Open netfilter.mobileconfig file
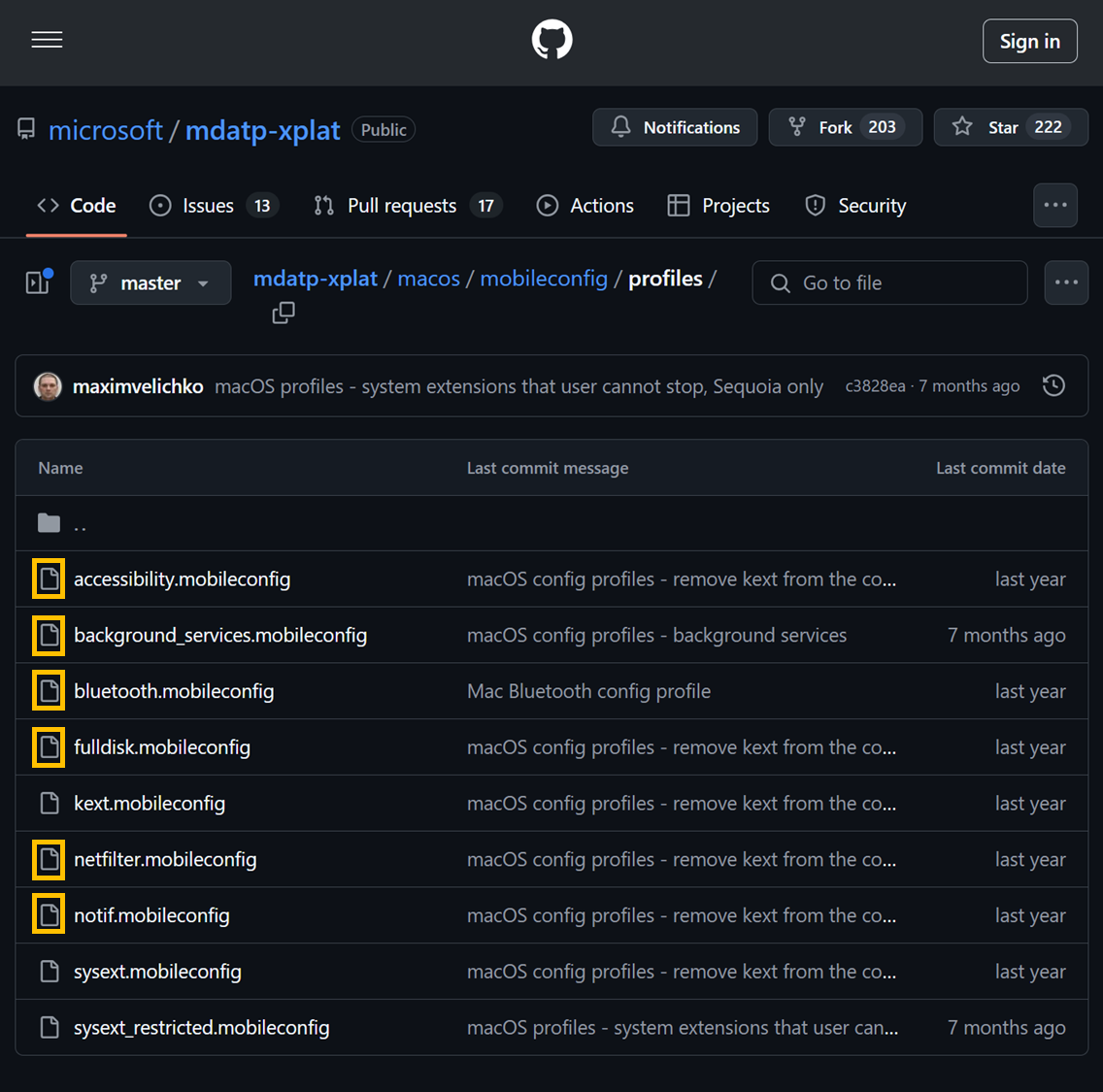Viewport: 1103px width, 1092px height. 165,859
